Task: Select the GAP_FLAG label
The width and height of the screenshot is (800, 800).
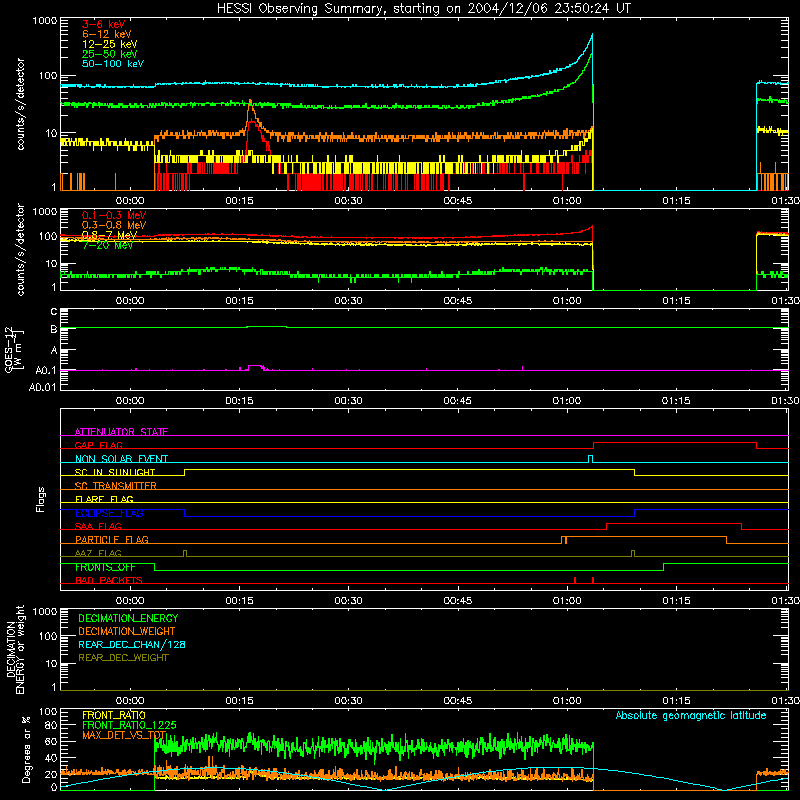Action: (x=98, y=445)
